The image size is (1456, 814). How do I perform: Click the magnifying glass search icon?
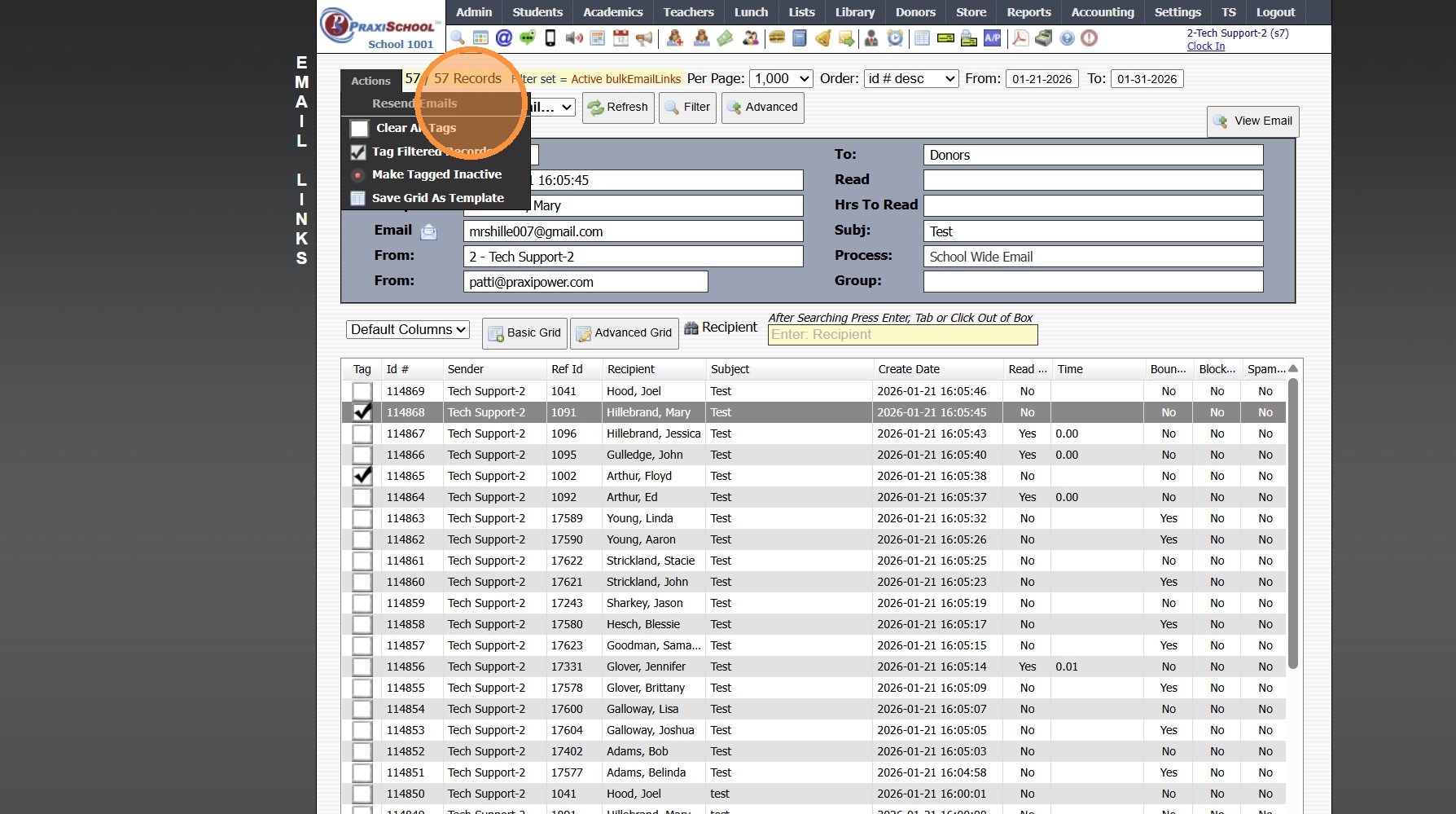[x=458, y=38]
